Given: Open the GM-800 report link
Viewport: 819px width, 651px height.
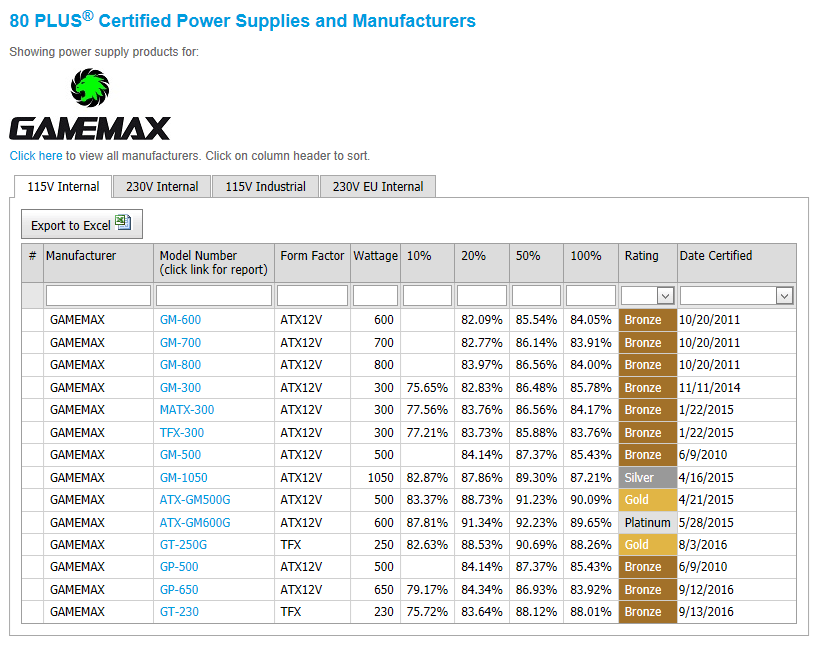Looking at the screenshot, I should pyautogui.click(x=180, y=365).
